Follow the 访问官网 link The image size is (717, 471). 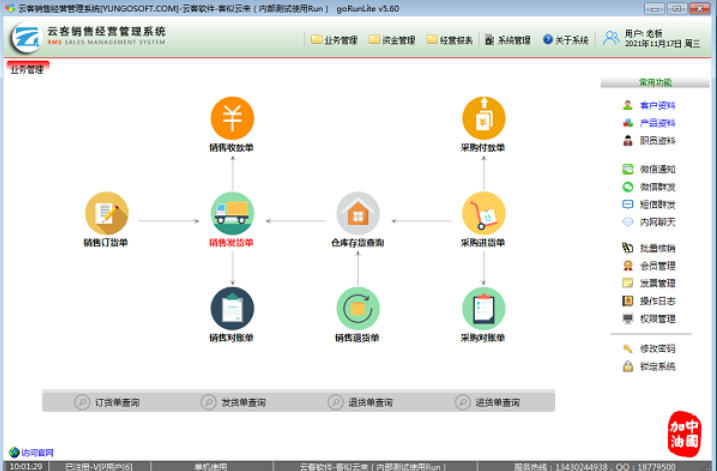tap(31, 453)
